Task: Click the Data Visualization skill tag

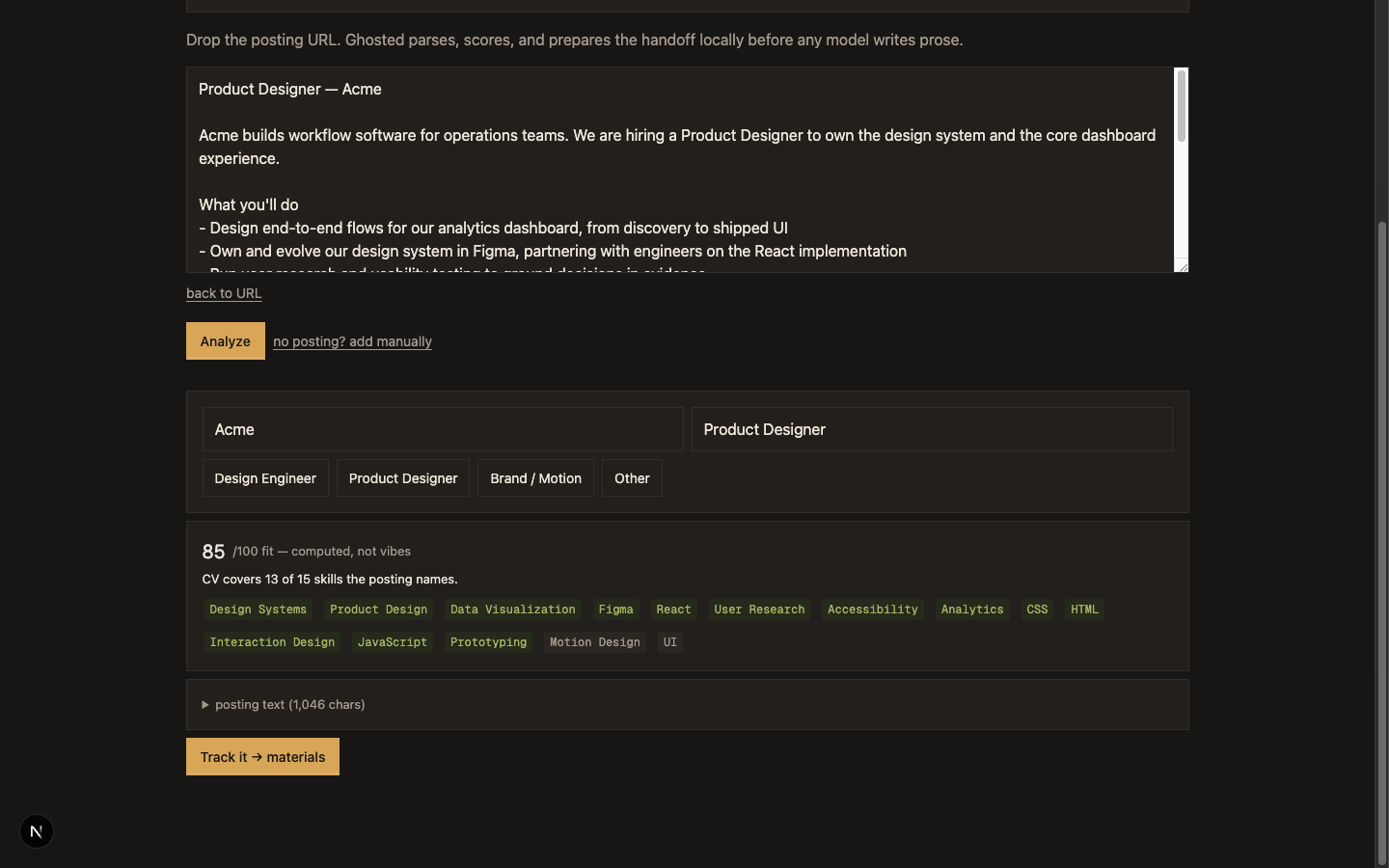Action: tap(513, 610)
